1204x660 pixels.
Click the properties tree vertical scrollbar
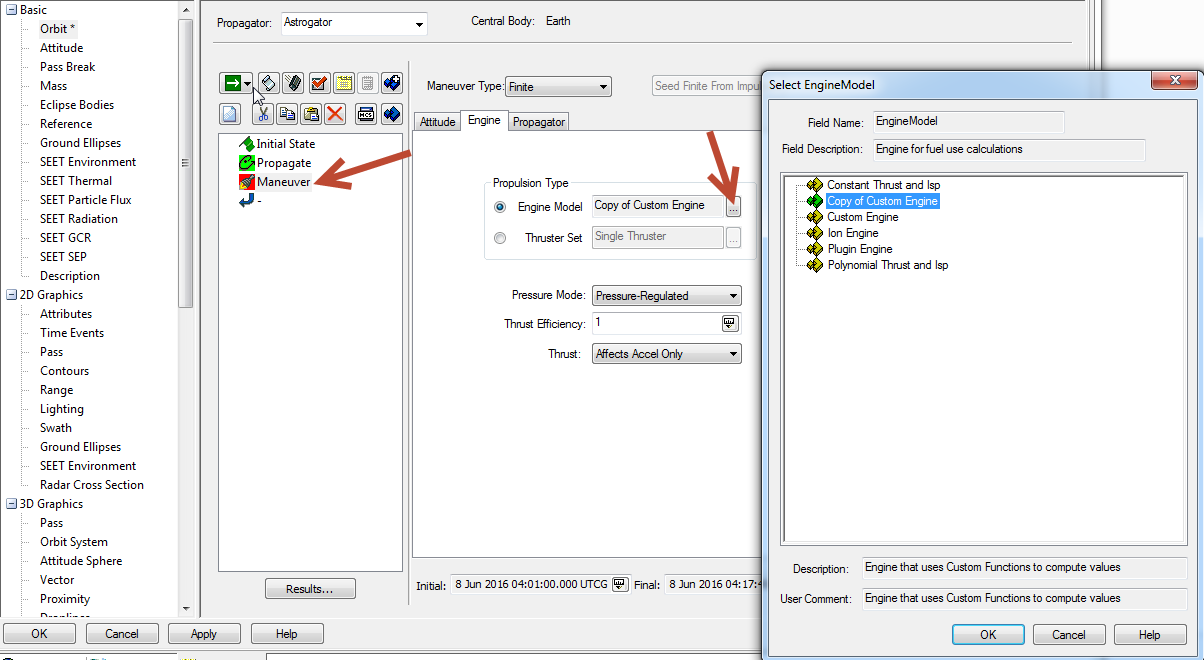click(186, 164)
